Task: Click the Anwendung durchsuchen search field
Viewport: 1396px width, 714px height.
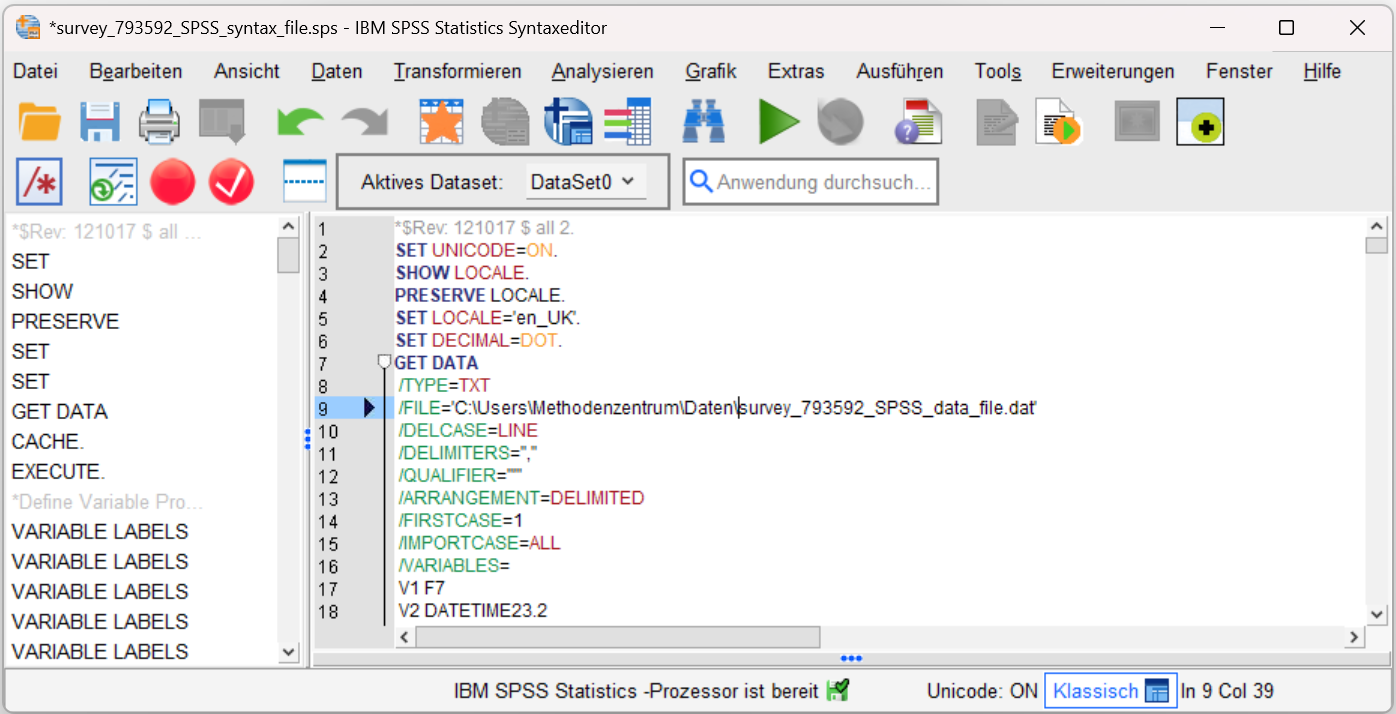Action: pos(822,182)
